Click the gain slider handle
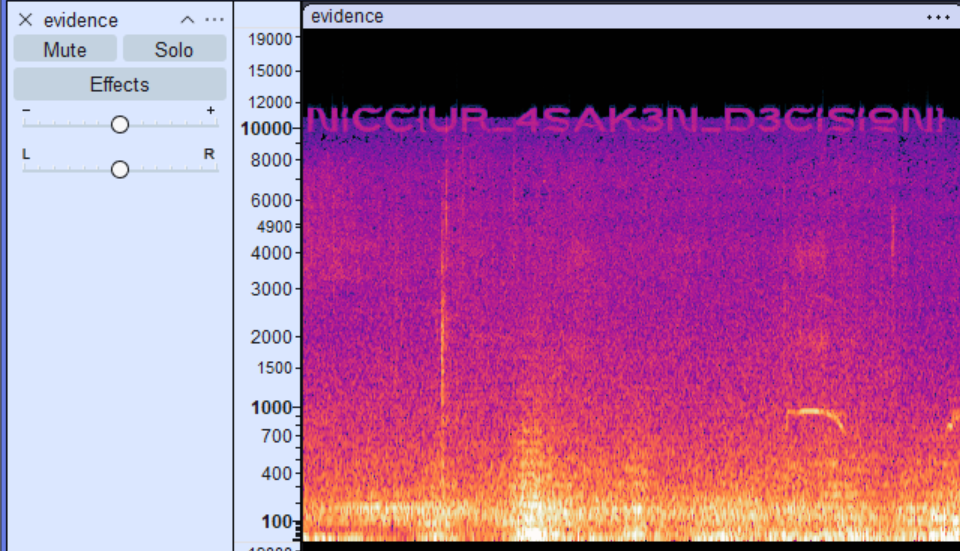Viewport: 960px width, 551px height. point(120,124)
